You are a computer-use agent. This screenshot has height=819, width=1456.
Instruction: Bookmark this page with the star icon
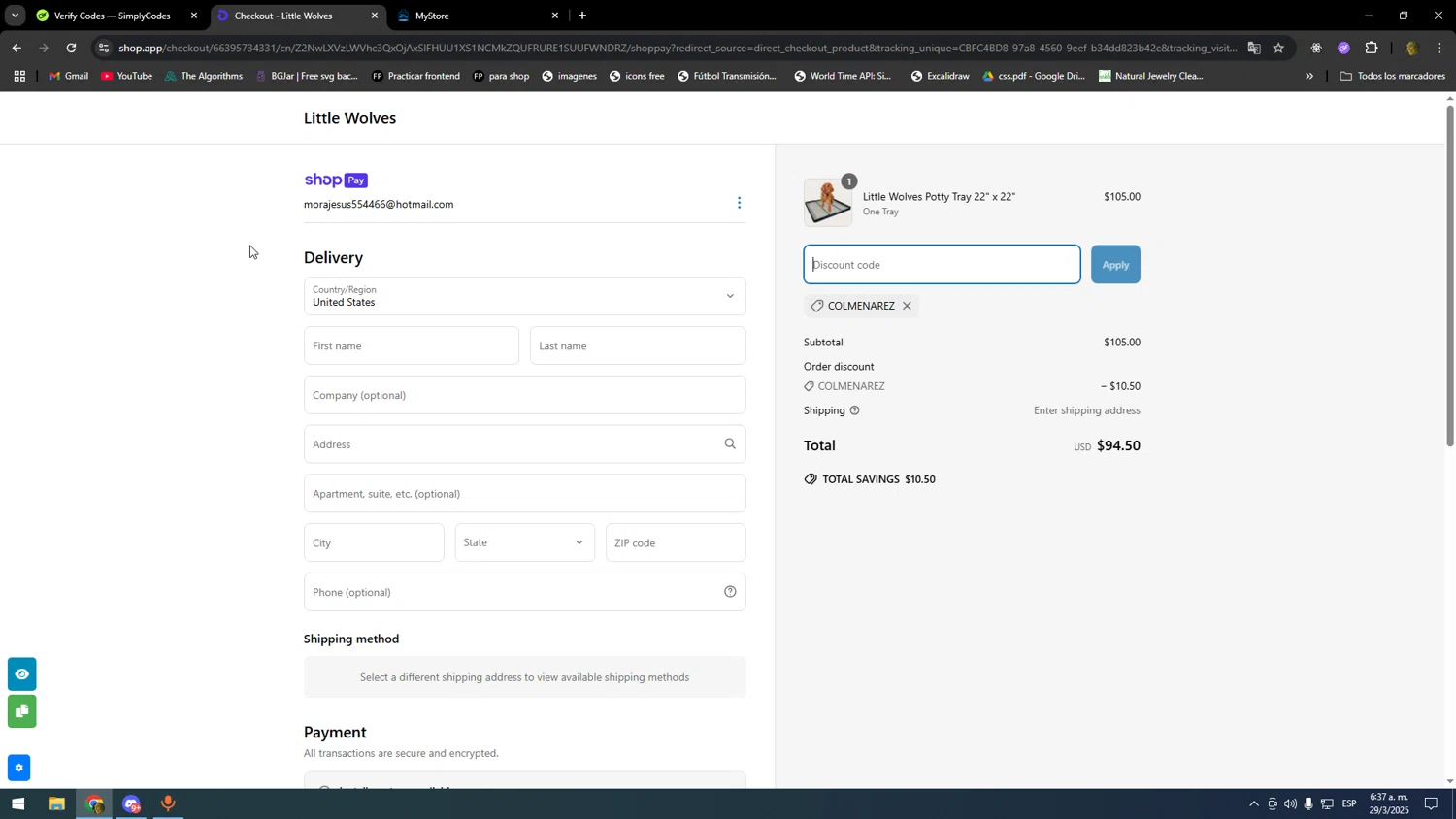1278,48
